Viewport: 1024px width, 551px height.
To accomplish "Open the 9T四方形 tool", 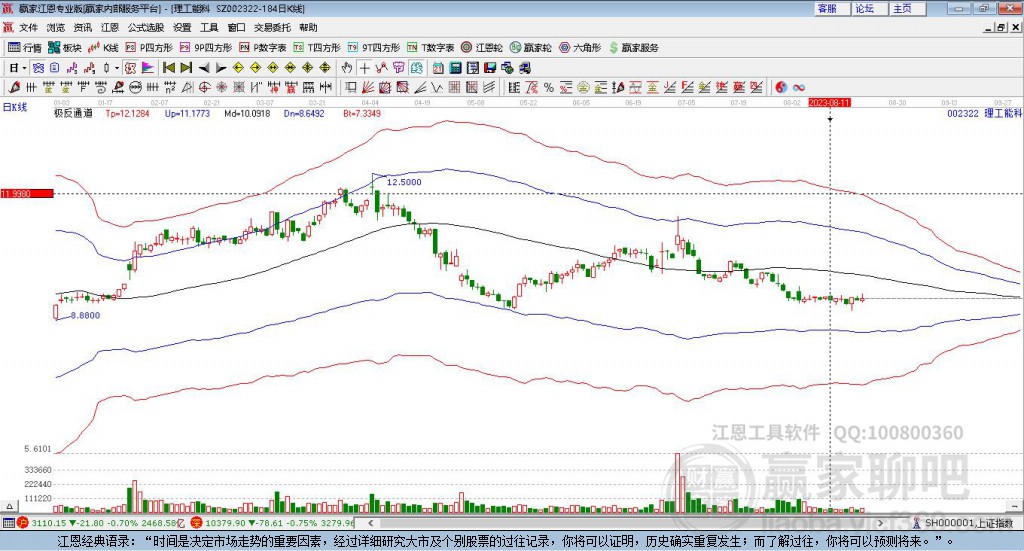I will coord(374,48).
